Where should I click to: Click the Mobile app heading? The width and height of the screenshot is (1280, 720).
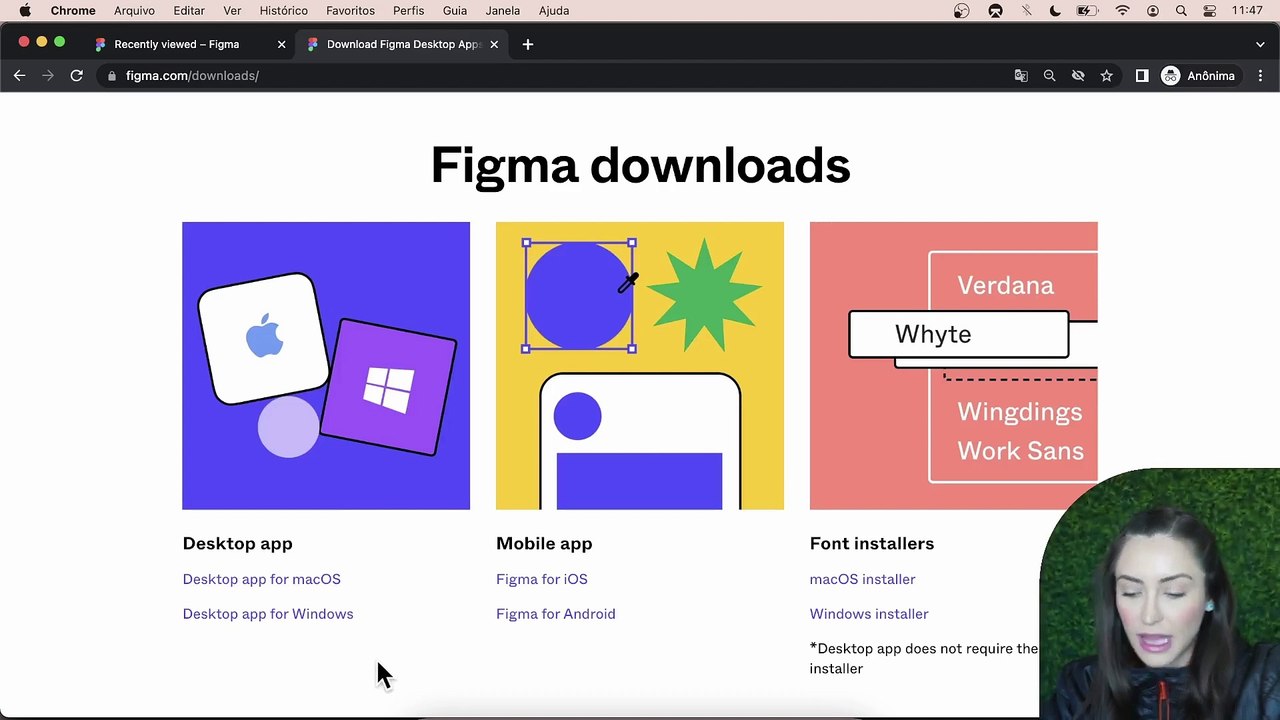[x=544, y=543]
